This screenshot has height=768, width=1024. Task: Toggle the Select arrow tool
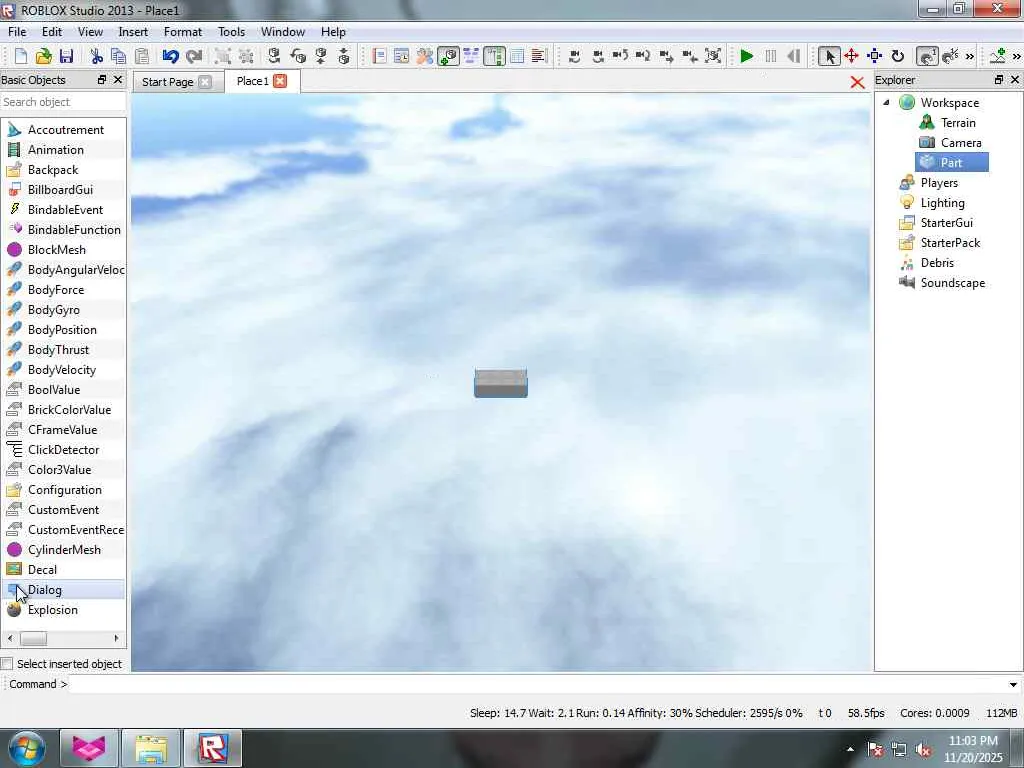tap(829, 56)
